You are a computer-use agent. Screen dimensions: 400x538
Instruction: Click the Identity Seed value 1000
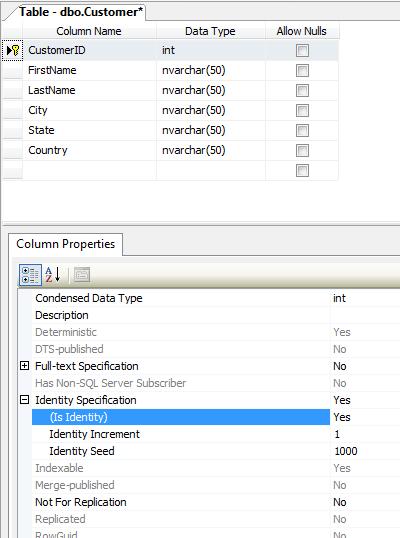coord(365,451)
